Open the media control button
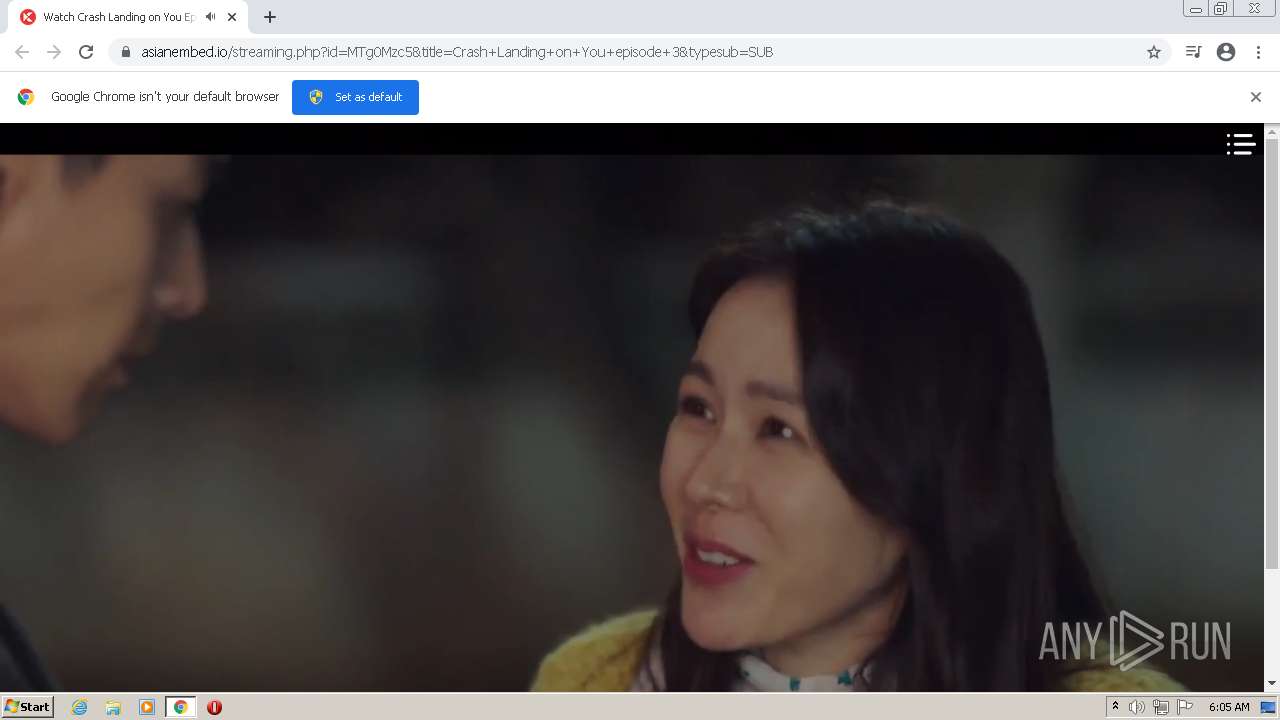 click(x=1193, y=52)
